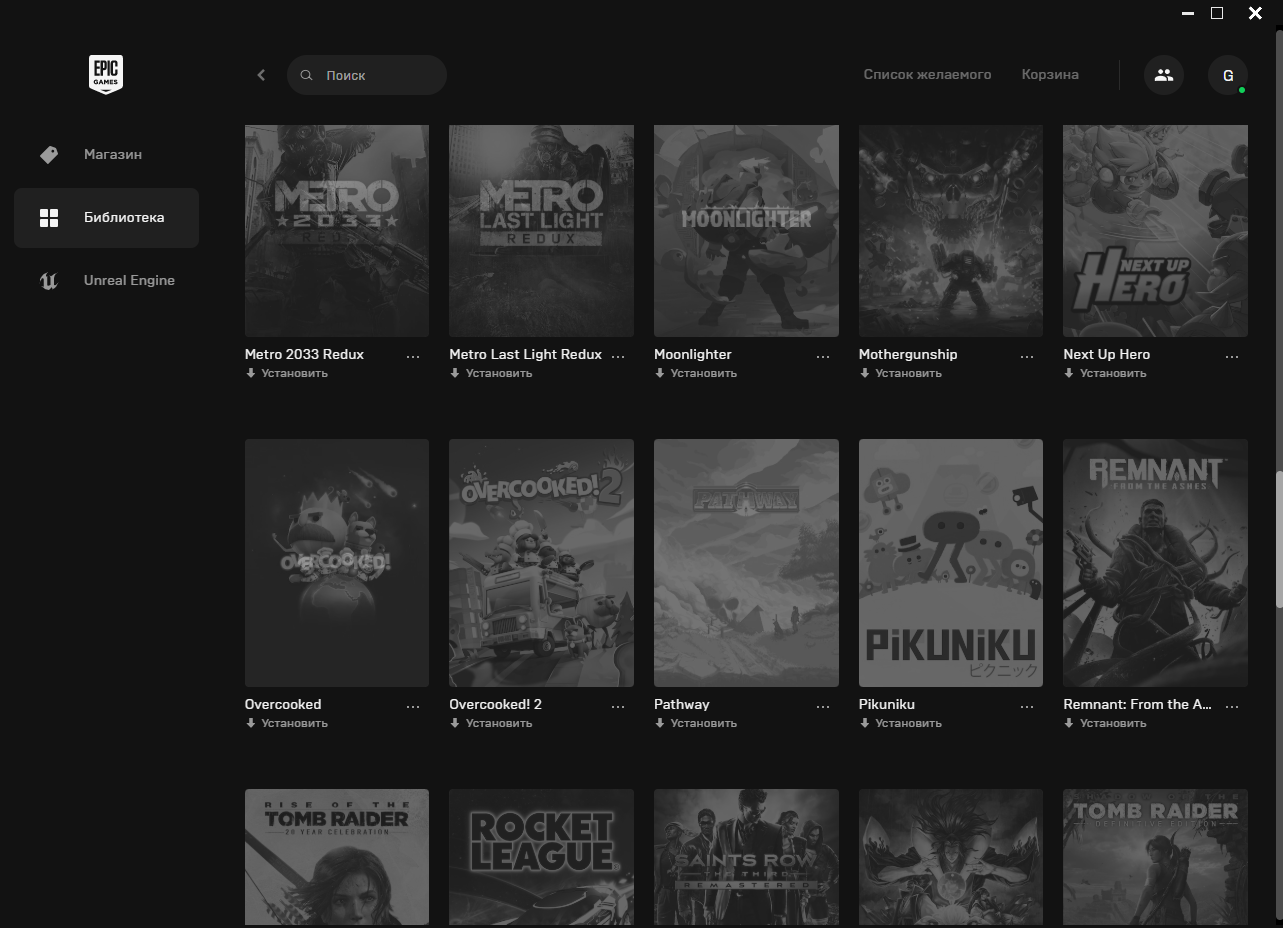Switch to the Магазин section
Viewport: 1283px width, 928px height.
106,155
